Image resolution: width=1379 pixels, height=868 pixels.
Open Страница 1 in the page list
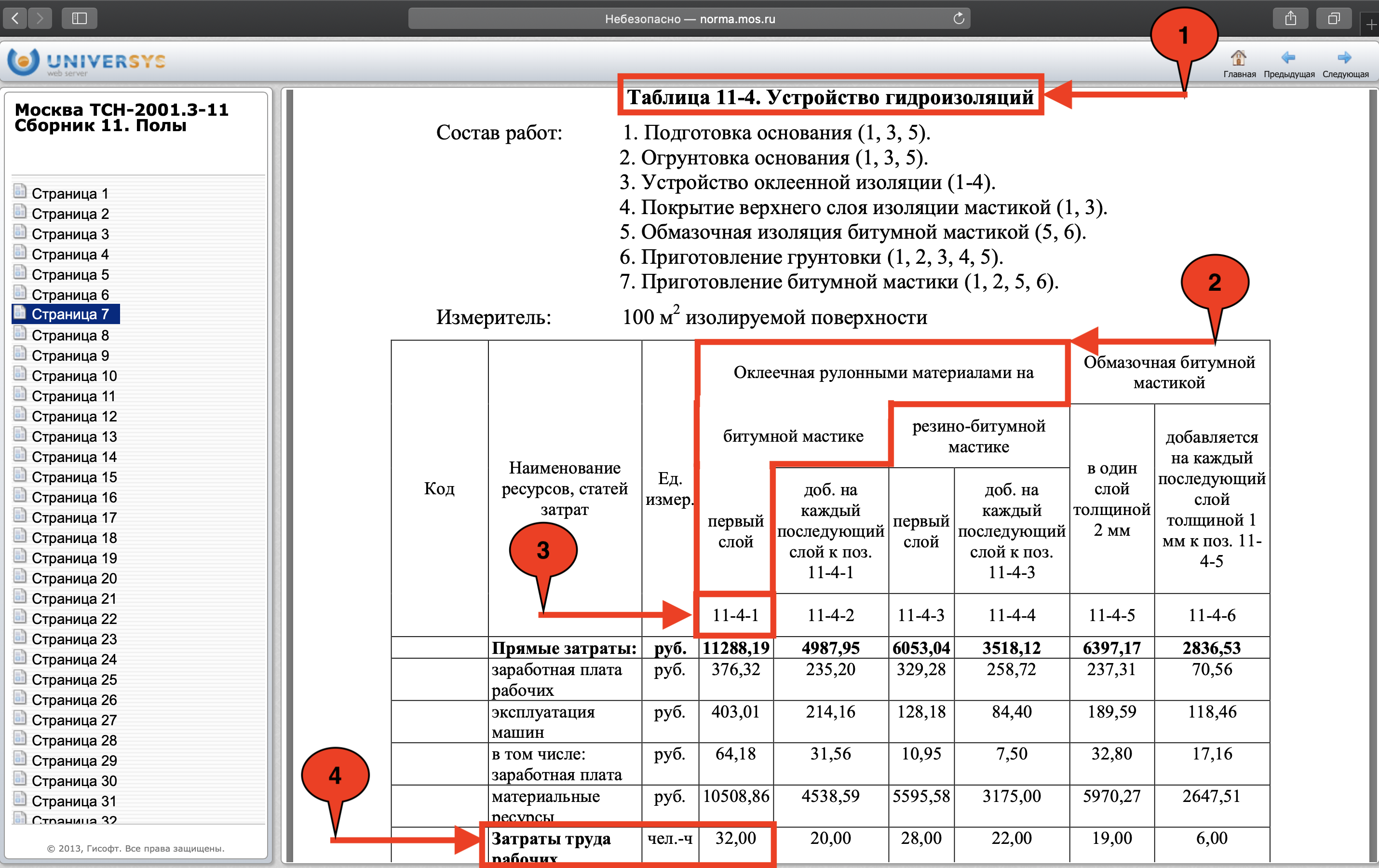point(69,193)
